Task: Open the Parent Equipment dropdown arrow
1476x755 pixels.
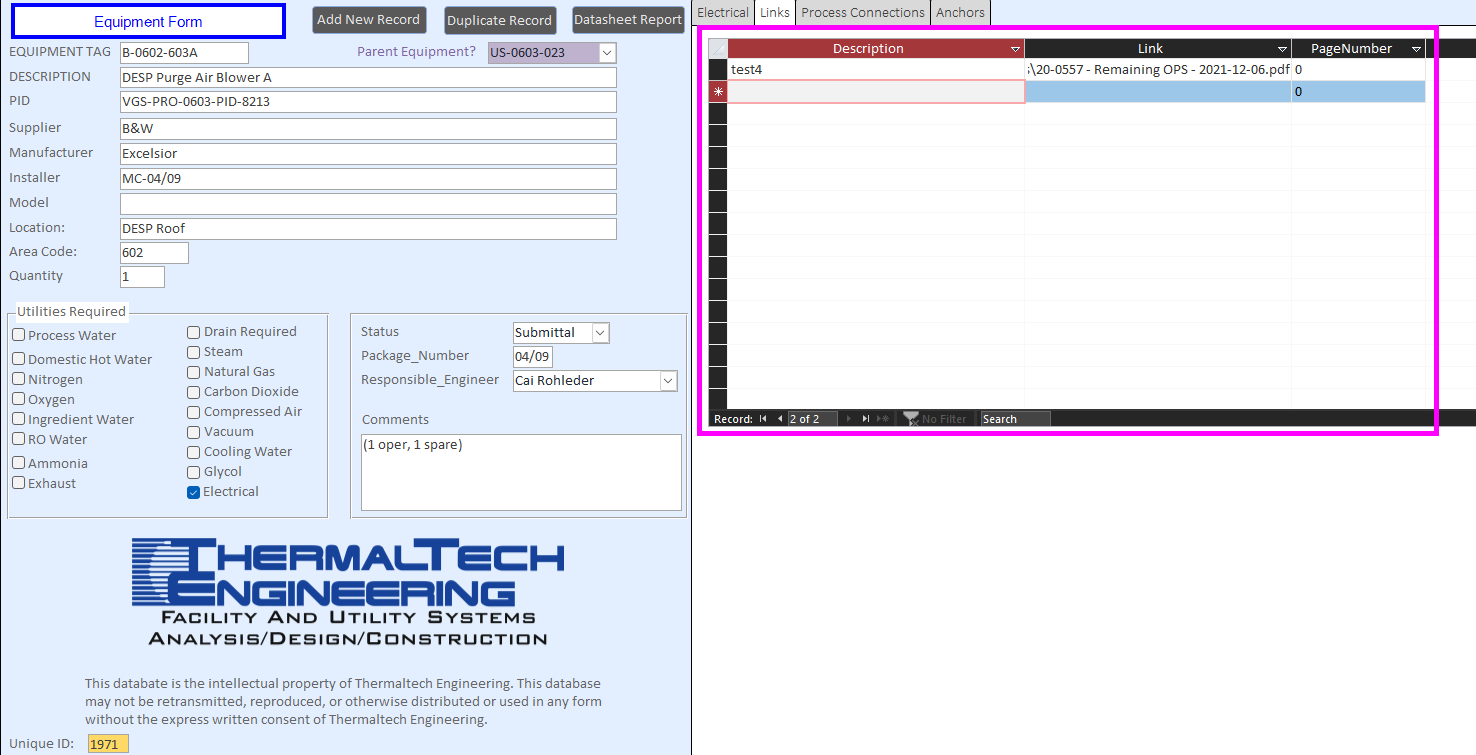Action: coord(608,53)
